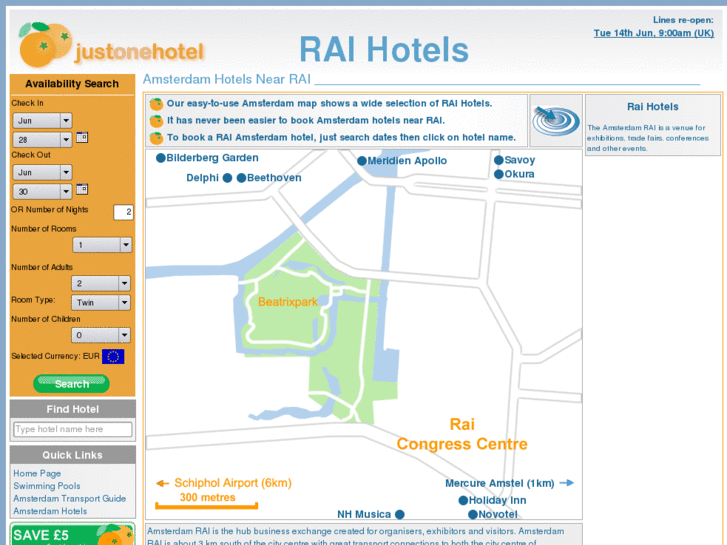The image size is (727, 545).
Task: Click the Tue 14th Jun lines re-open link
Action: pos(654,33)
